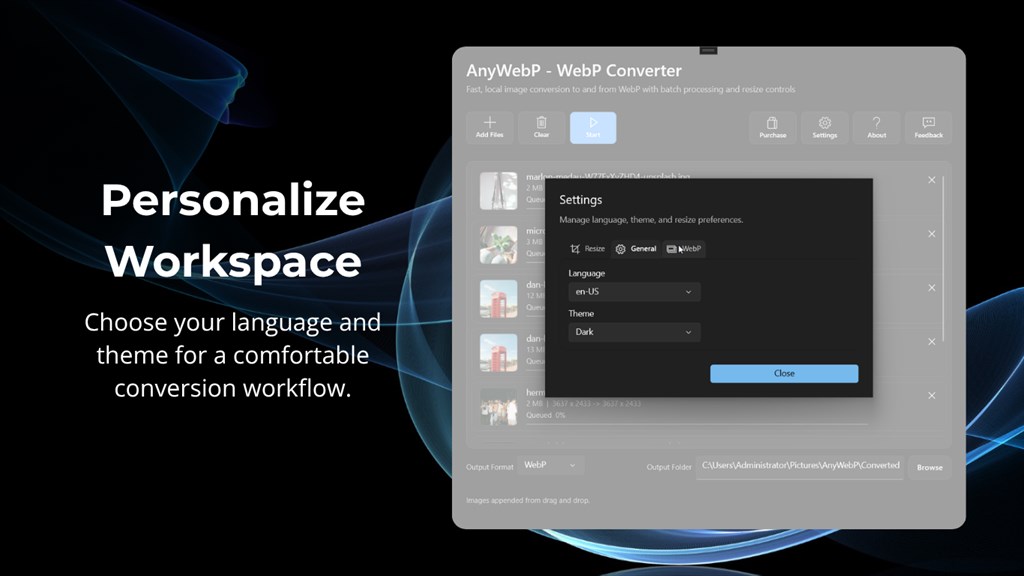Start the conversion with Start button
This screenshot has height=576, width=1024.
[x=593, y=127]
